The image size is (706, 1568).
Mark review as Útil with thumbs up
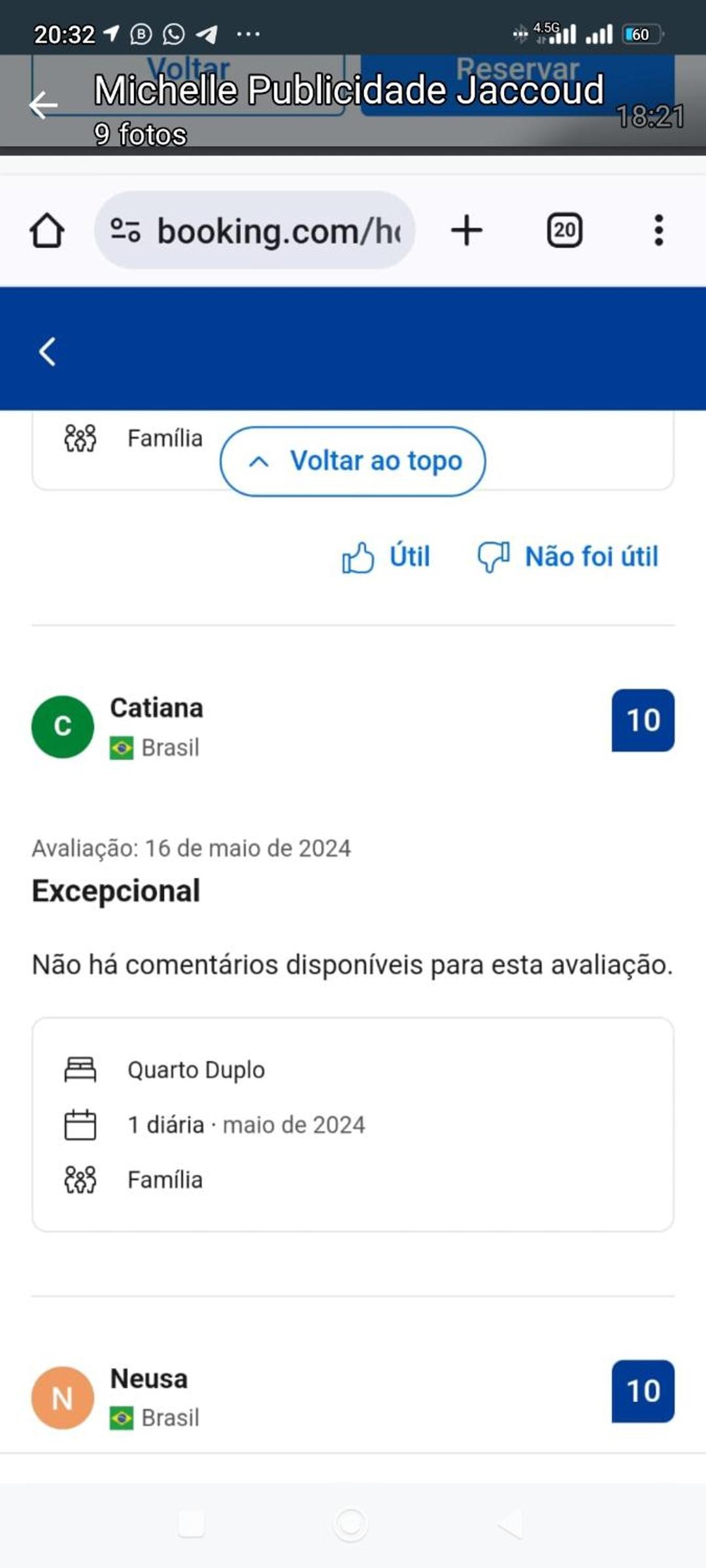386,557
